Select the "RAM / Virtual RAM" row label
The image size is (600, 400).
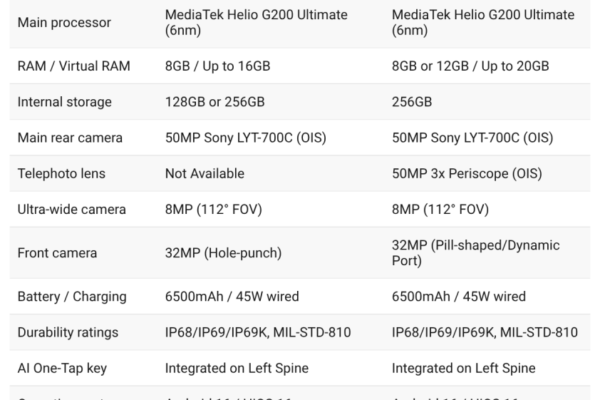(x=73, y=66)
